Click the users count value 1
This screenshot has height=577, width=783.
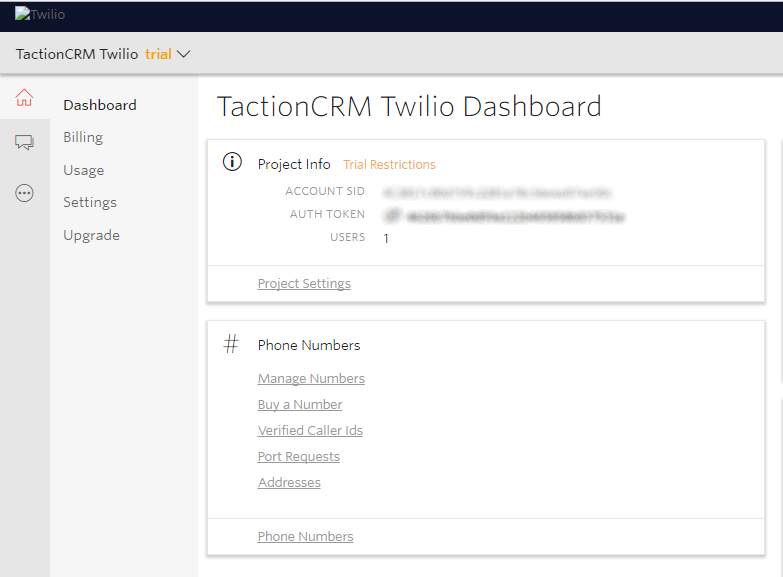pos(386,238)
